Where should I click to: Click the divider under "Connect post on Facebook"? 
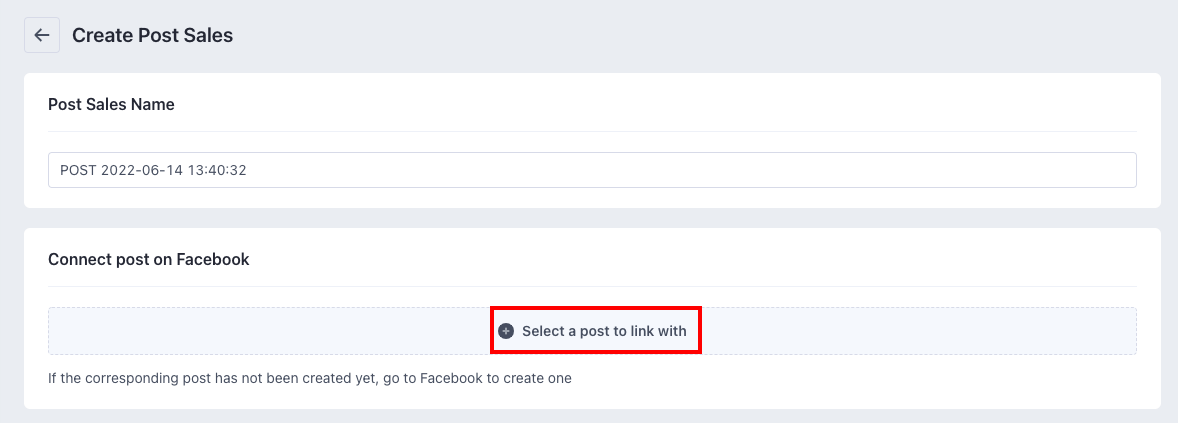click(x=592, y=286)
